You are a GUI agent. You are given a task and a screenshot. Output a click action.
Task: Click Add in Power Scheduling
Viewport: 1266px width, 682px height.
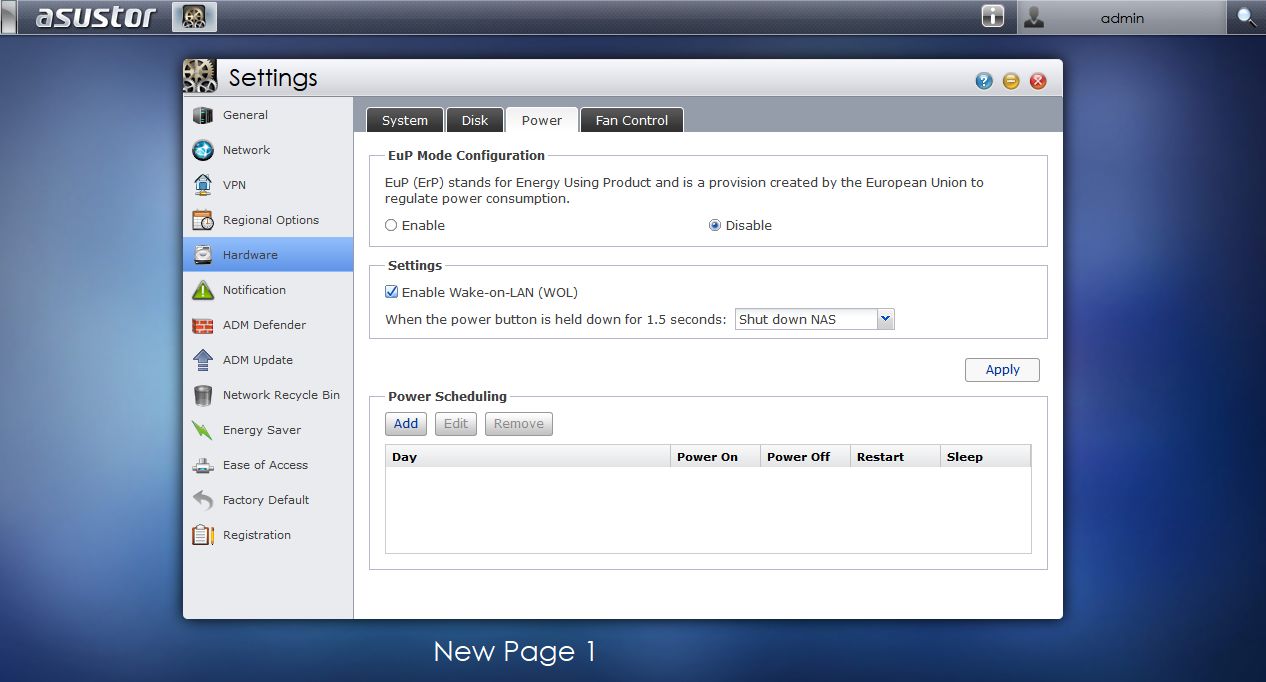point(406,424)
